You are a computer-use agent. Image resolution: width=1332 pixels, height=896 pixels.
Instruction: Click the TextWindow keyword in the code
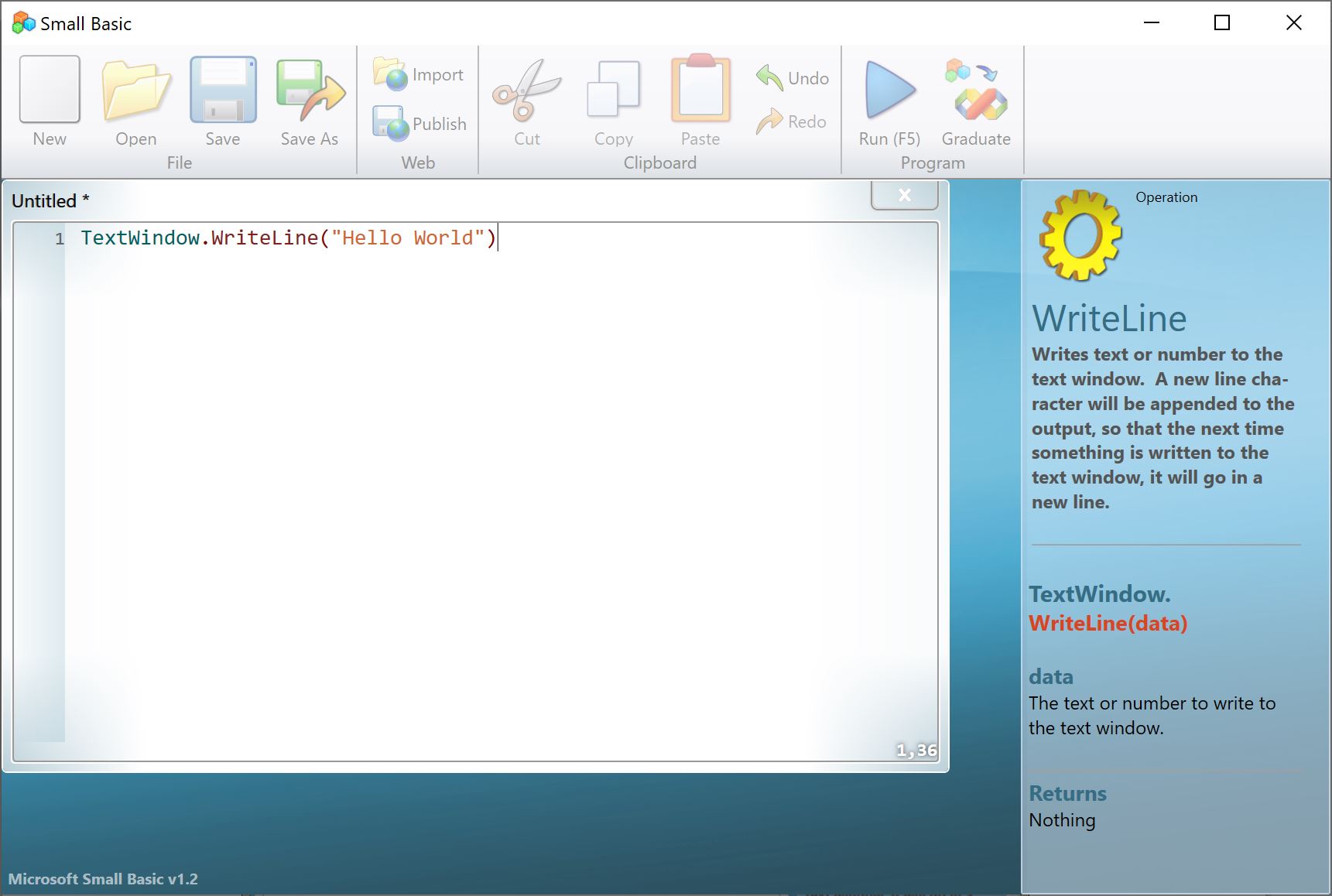point(140,238)
